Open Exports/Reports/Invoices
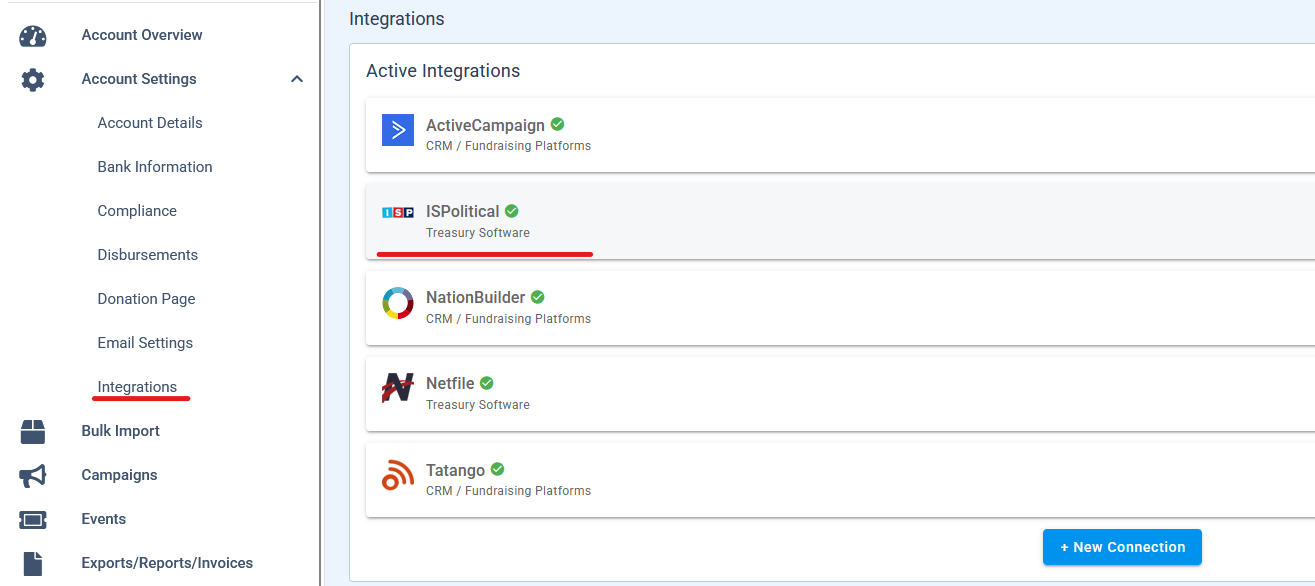1315x586 pixels. [x=167, y=563]
